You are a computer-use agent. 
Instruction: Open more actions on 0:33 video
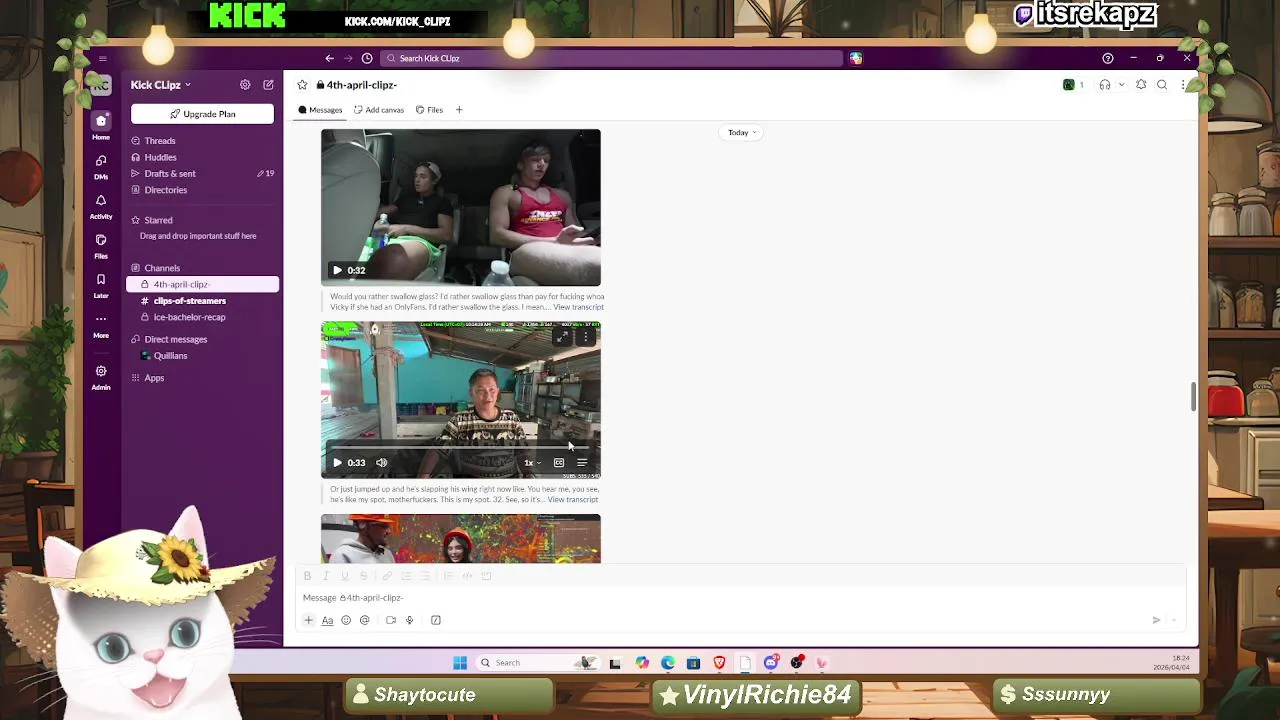pyautogui.click(x=586, y=337)
